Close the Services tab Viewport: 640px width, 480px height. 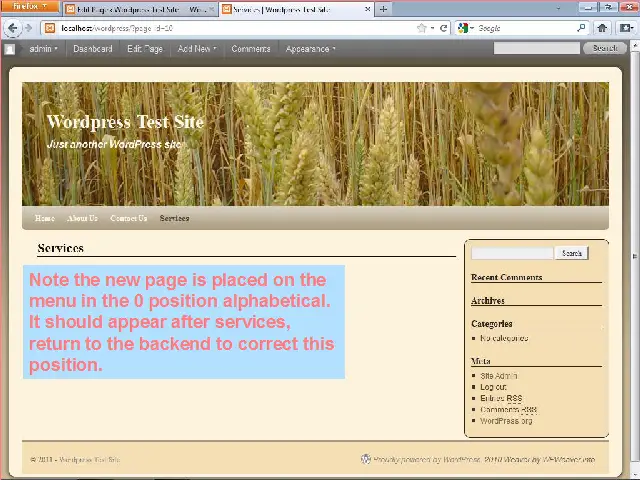(367, 9)
